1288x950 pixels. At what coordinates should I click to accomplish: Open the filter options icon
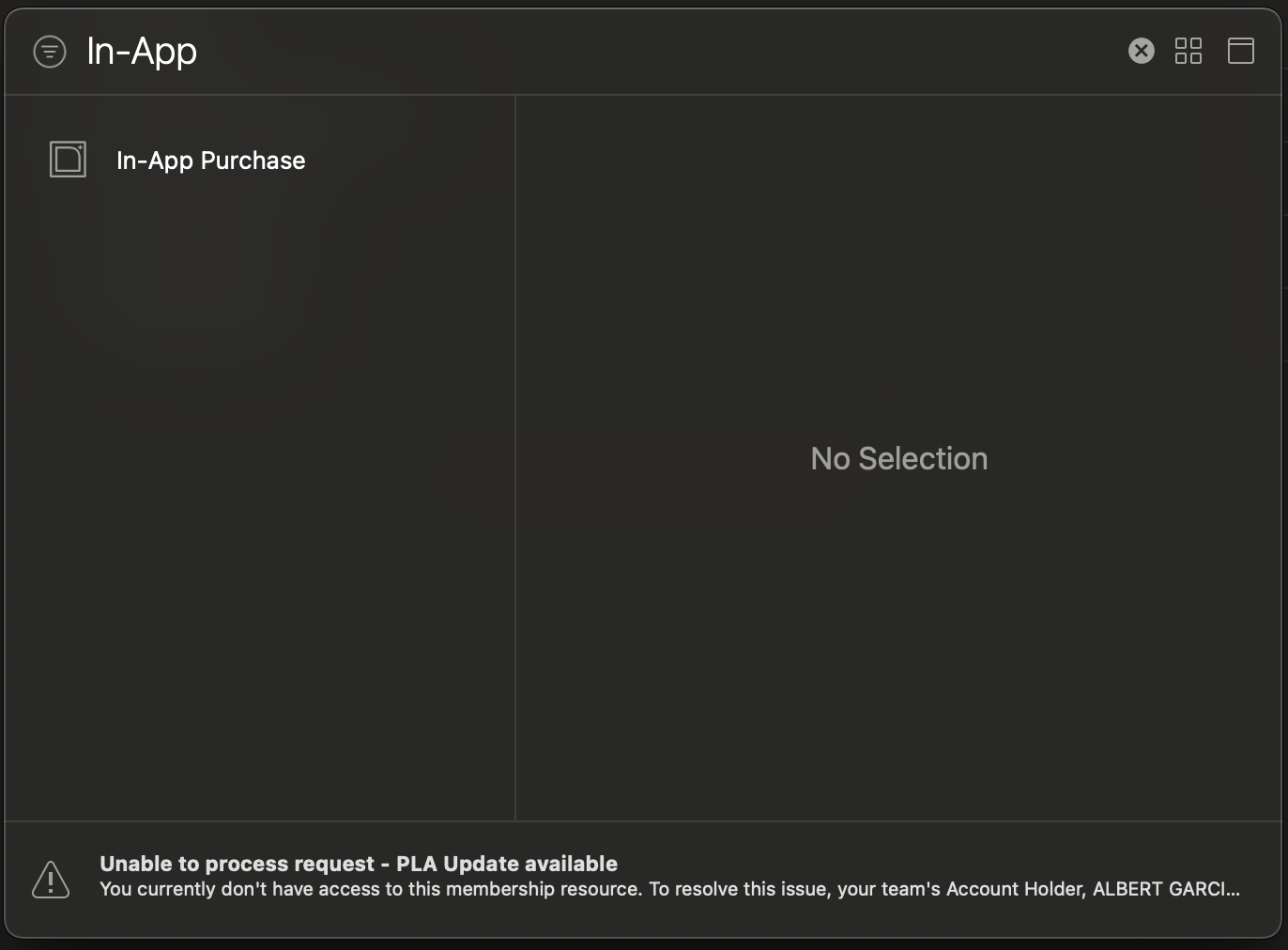(50, 52)
